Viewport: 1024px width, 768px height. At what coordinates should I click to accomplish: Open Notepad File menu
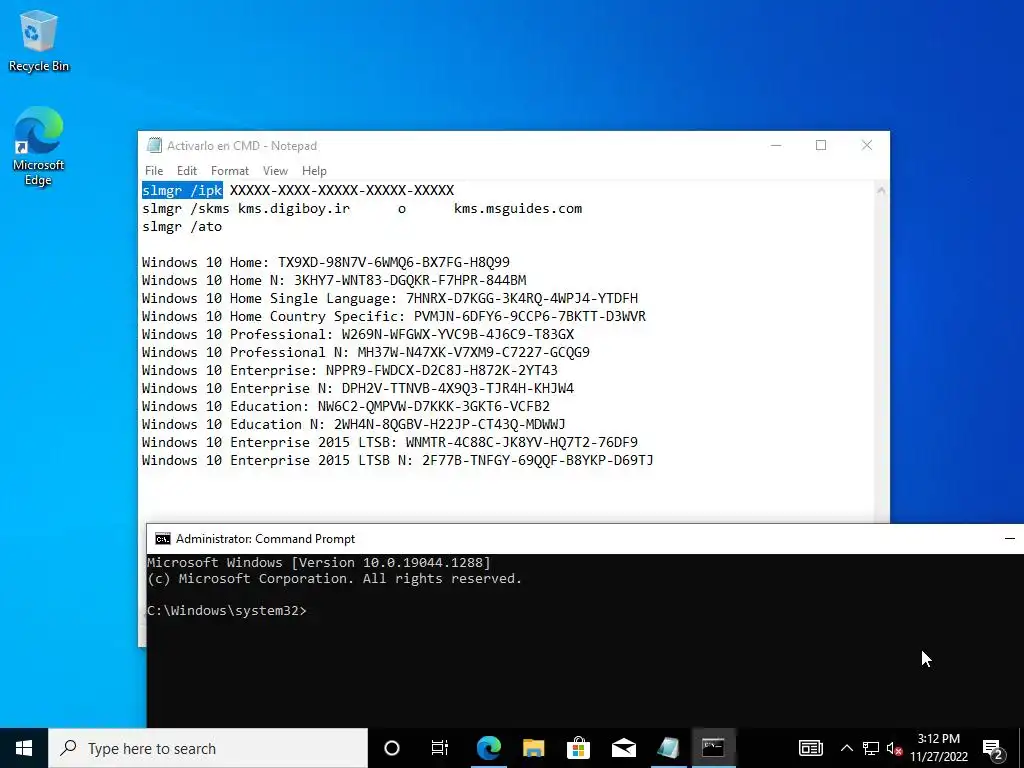(154, 170)
